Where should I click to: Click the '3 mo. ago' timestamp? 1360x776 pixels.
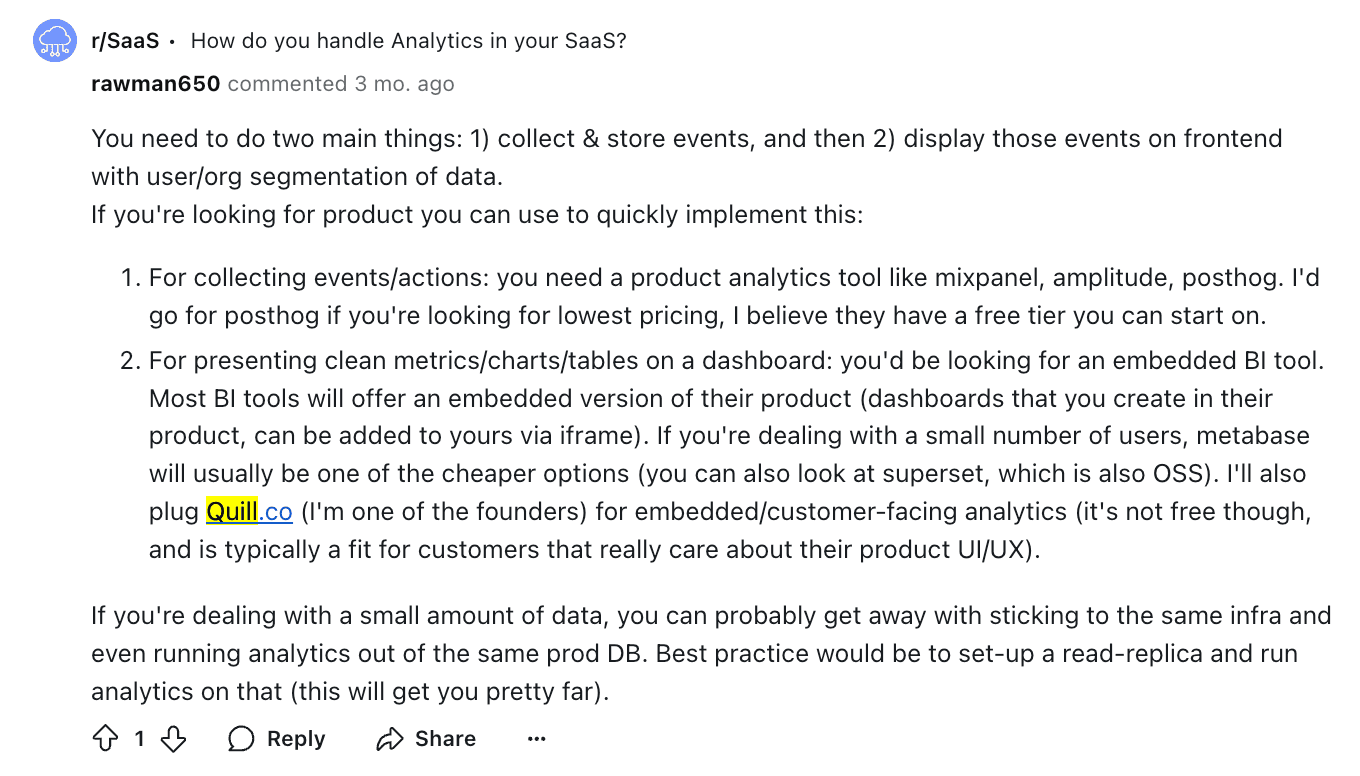pyautogui.click(x=404, y=84)
